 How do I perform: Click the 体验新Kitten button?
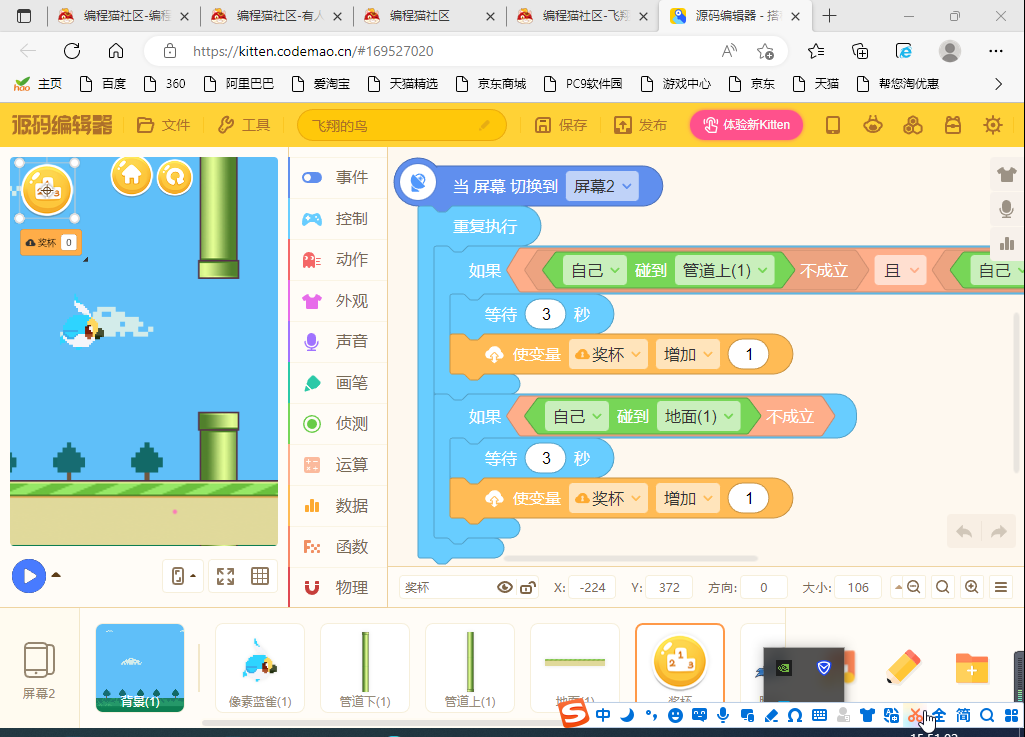click(746, 125)
